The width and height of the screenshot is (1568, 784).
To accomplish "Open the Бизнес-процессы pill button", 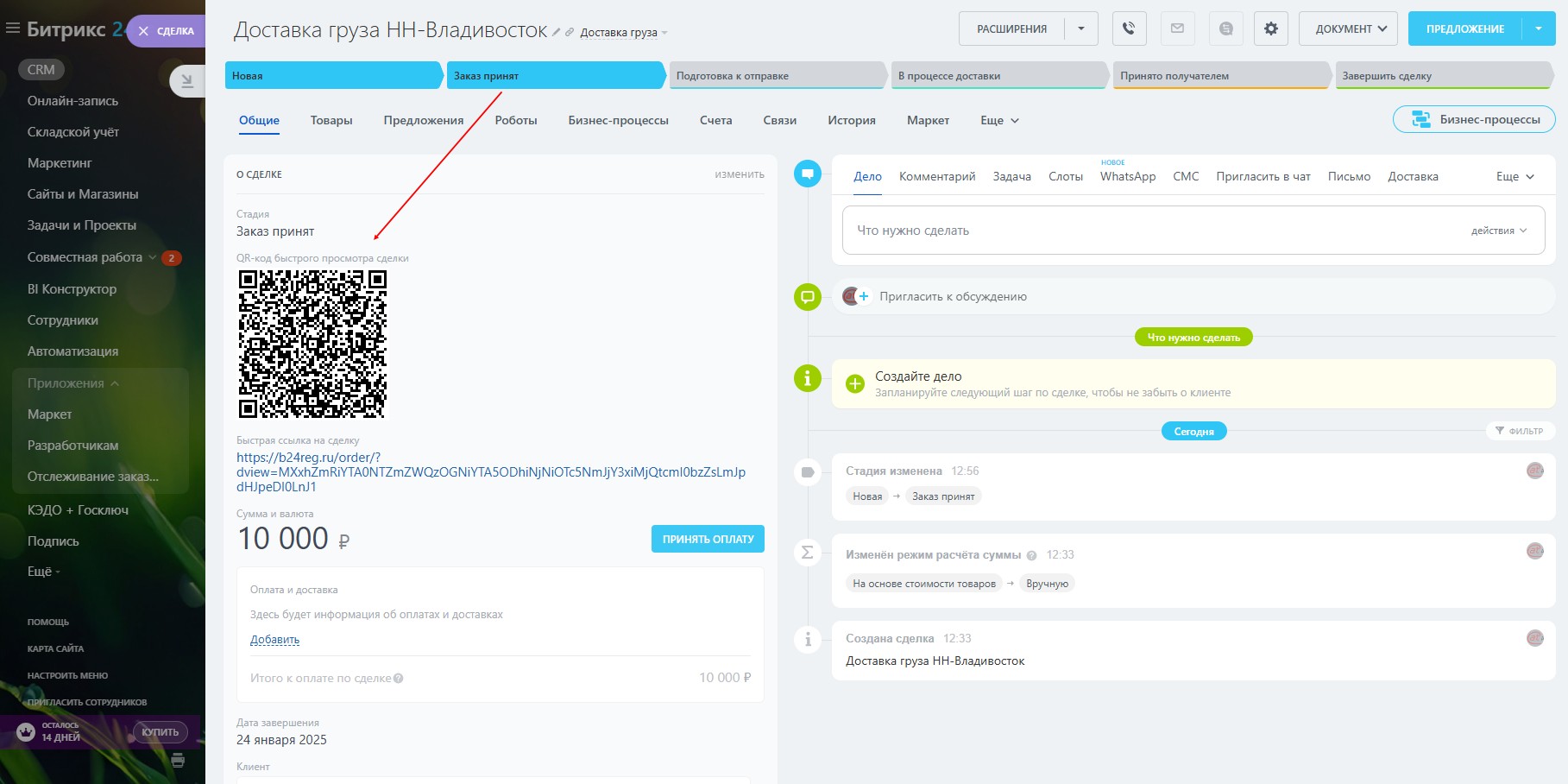I will coord(1474,119).
